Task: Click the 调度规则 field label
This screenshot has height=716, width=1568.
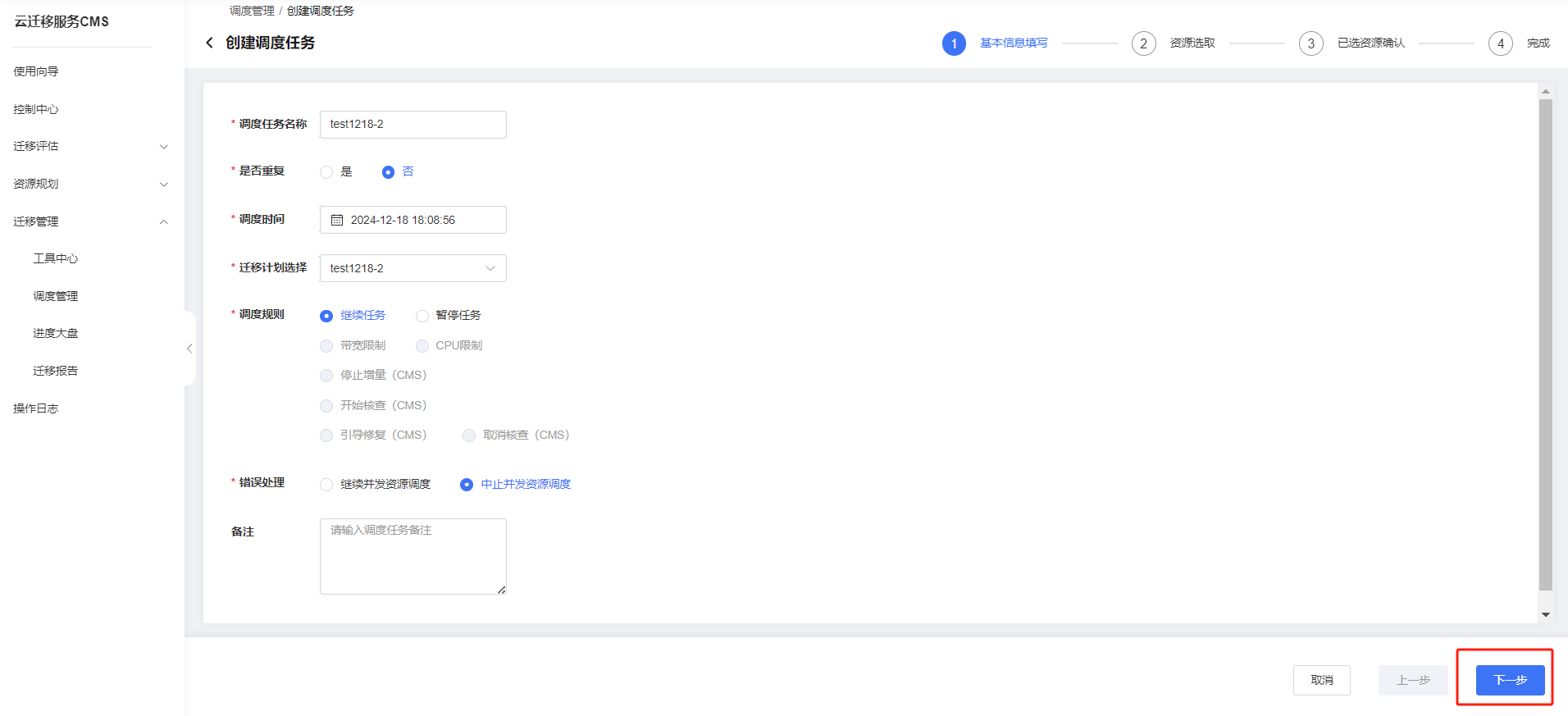Action: click(x=262, y=314)
